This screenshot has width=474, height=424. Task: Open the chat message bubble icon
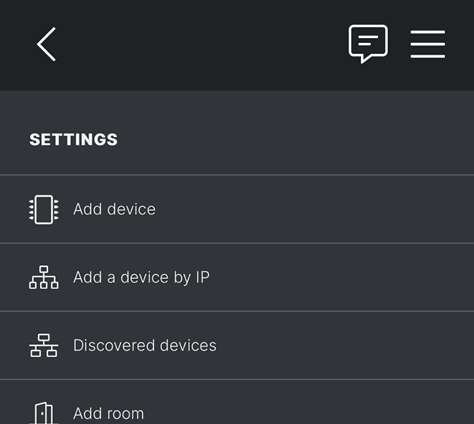click(x=368, y=44)
